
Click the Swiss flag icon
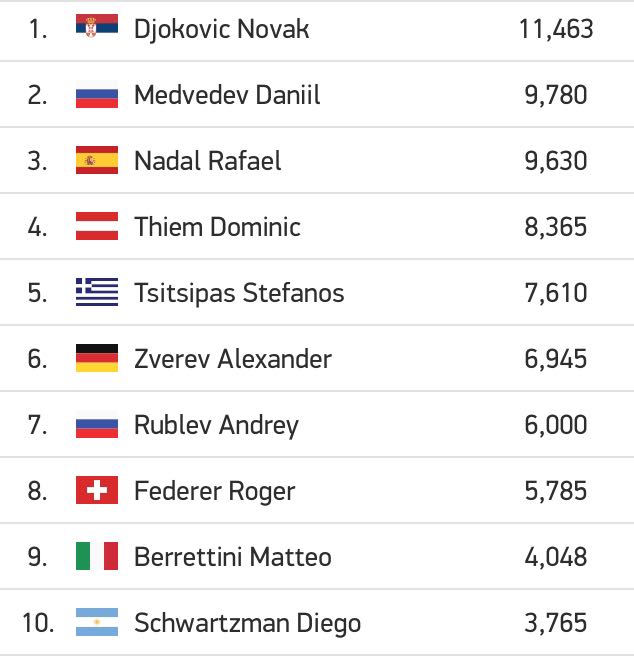tap(97, 490)
